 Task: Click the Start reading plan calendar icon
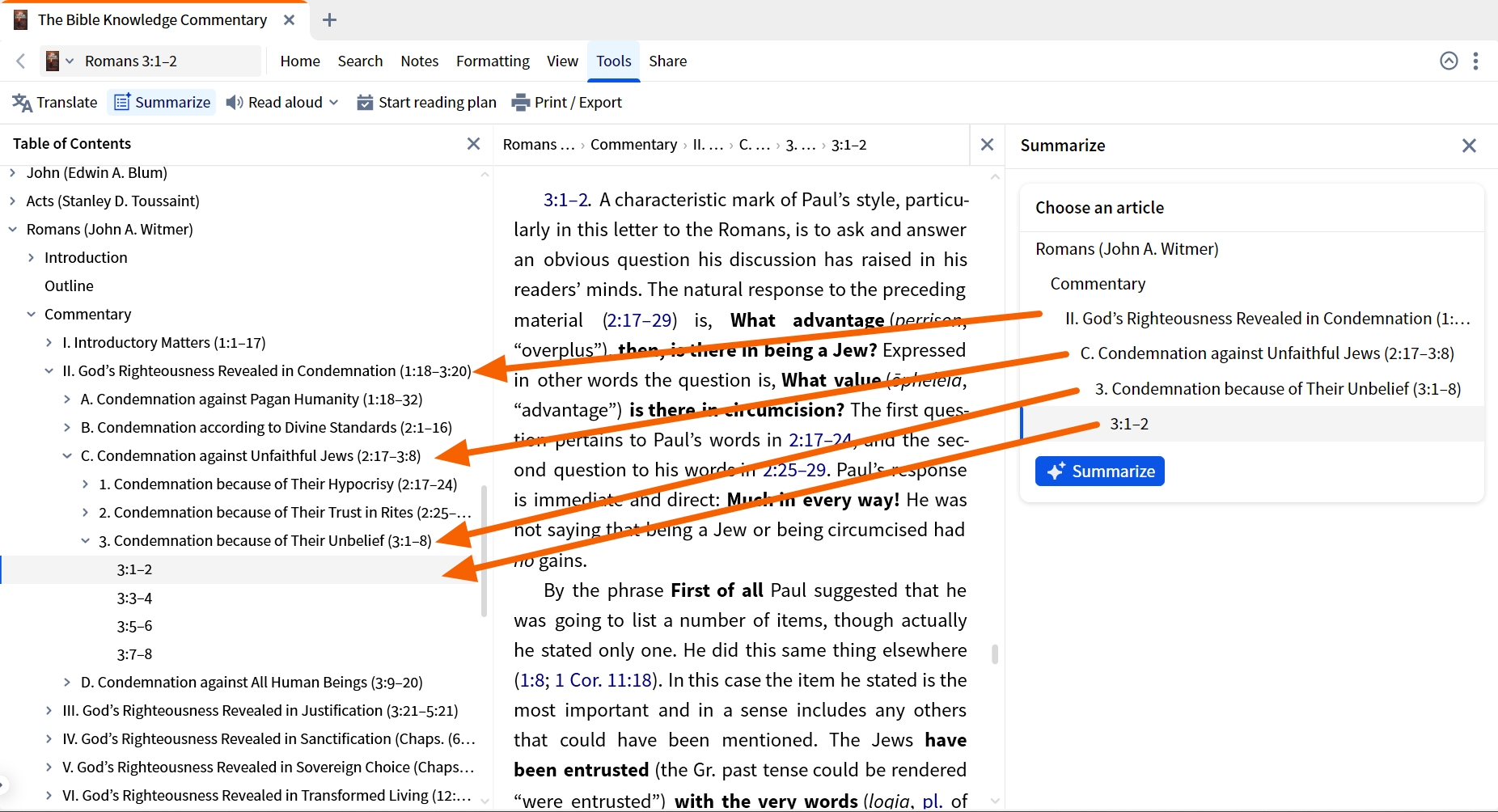[365, 103]
